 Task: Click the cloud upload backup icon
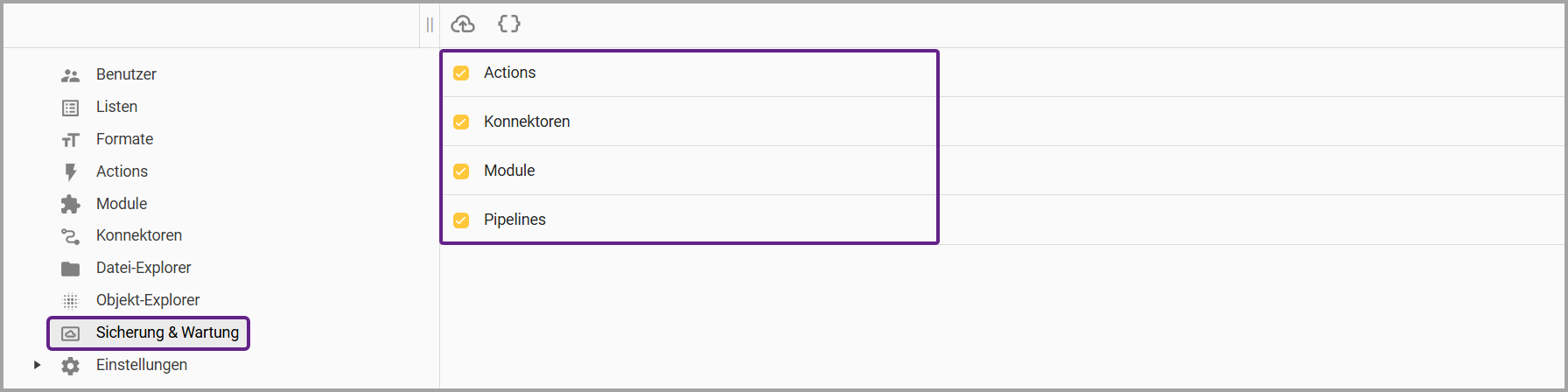[x=463, y=24]
